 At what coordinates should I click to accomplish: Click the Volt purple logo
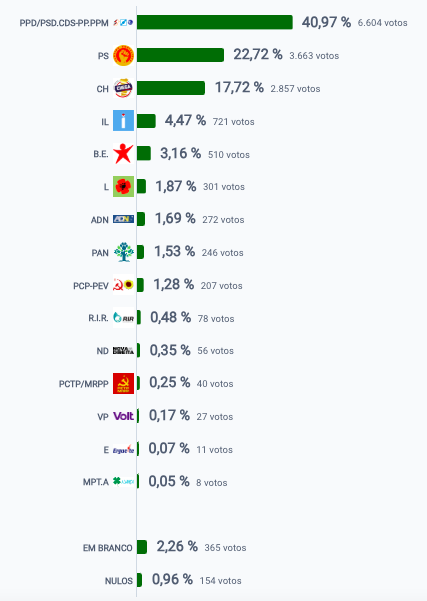[x=123, y=416]
